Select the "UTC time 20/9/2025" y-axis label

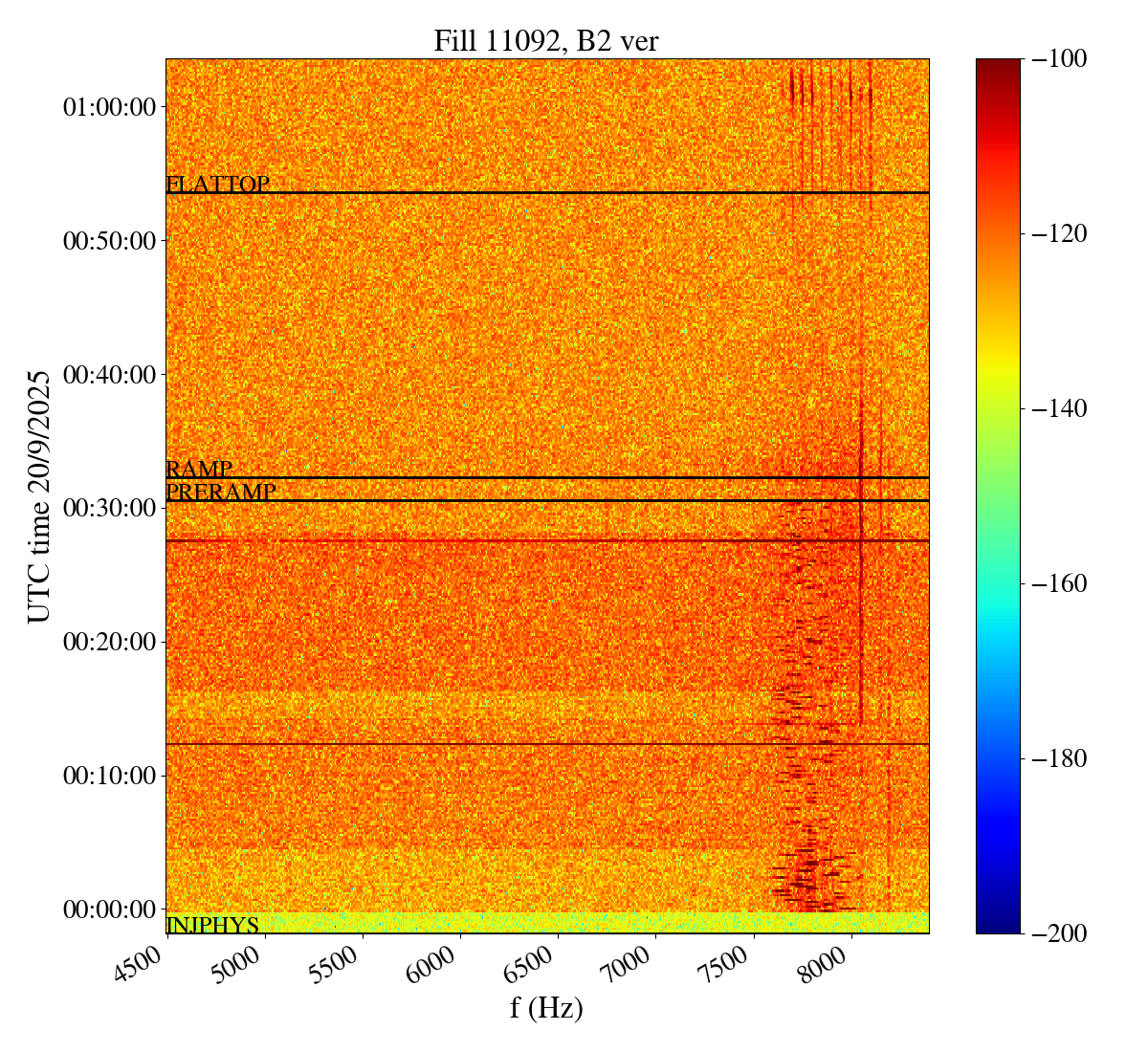[x=39, y=496]
